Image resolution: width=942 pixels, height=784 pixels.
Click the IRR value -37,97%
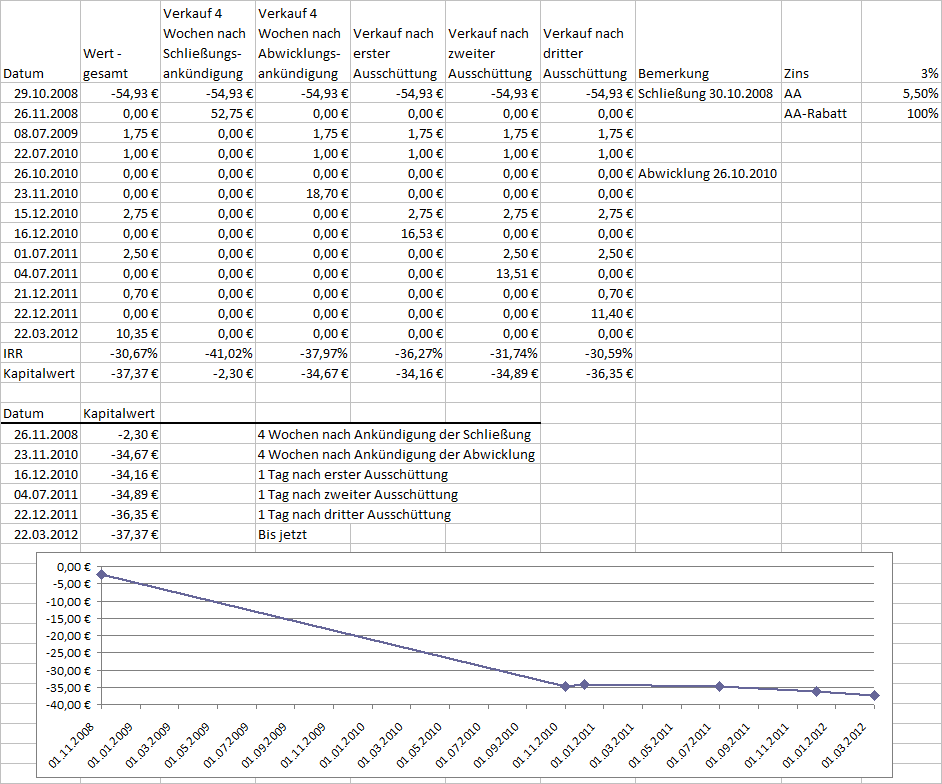coord(303,353)
